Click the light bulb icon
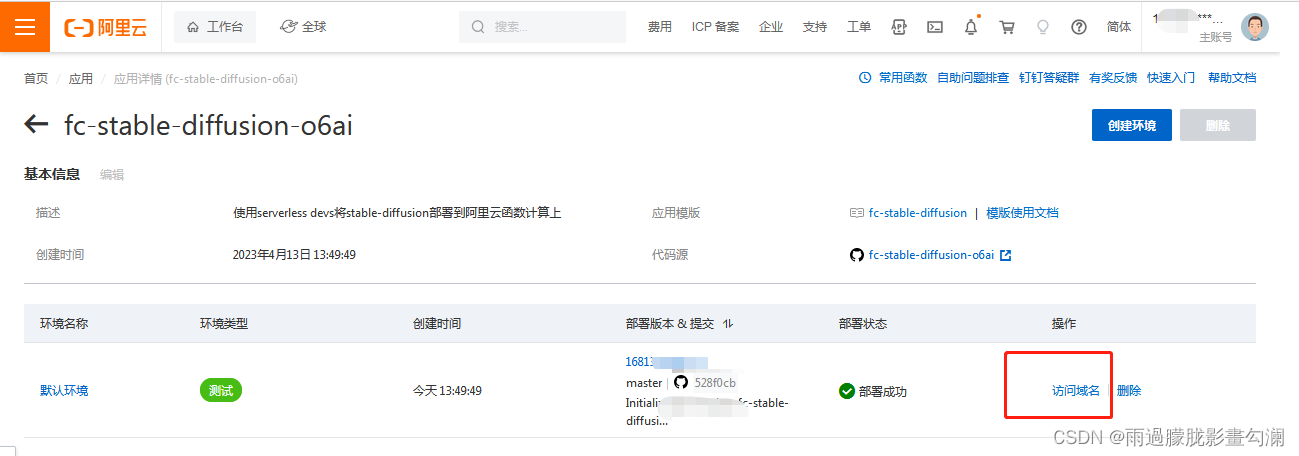 (x=1043, y=27)
